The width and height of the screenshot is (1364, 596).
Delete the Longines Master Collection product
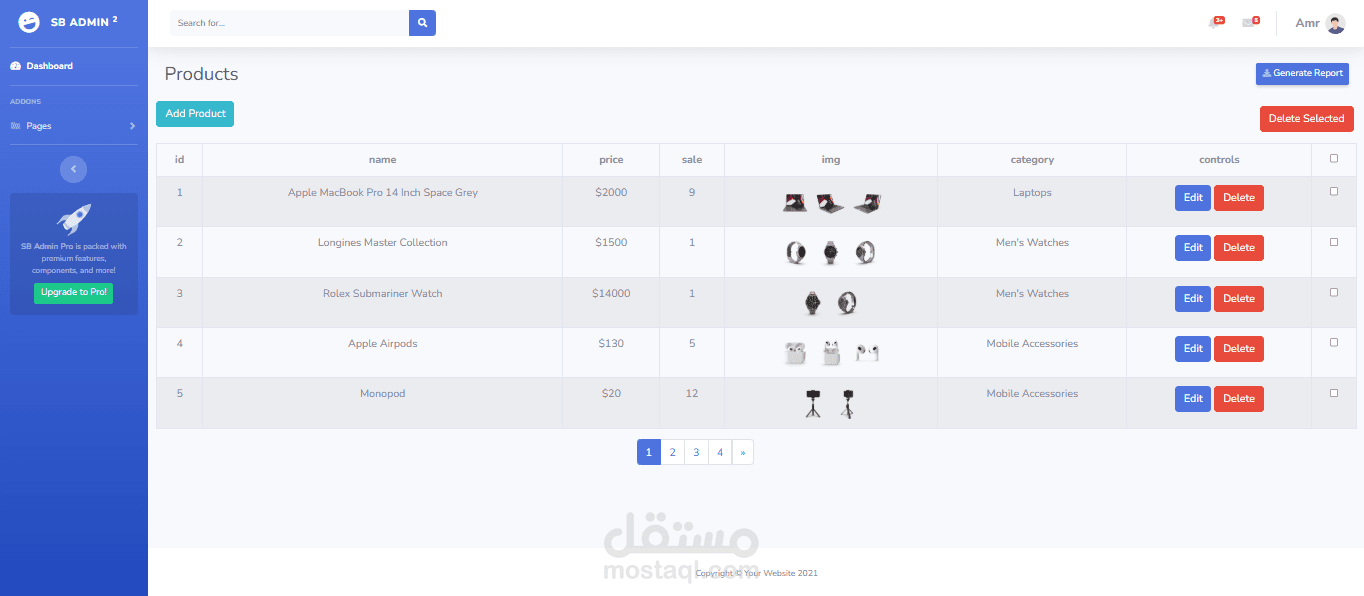click(x=1239, y=248)
